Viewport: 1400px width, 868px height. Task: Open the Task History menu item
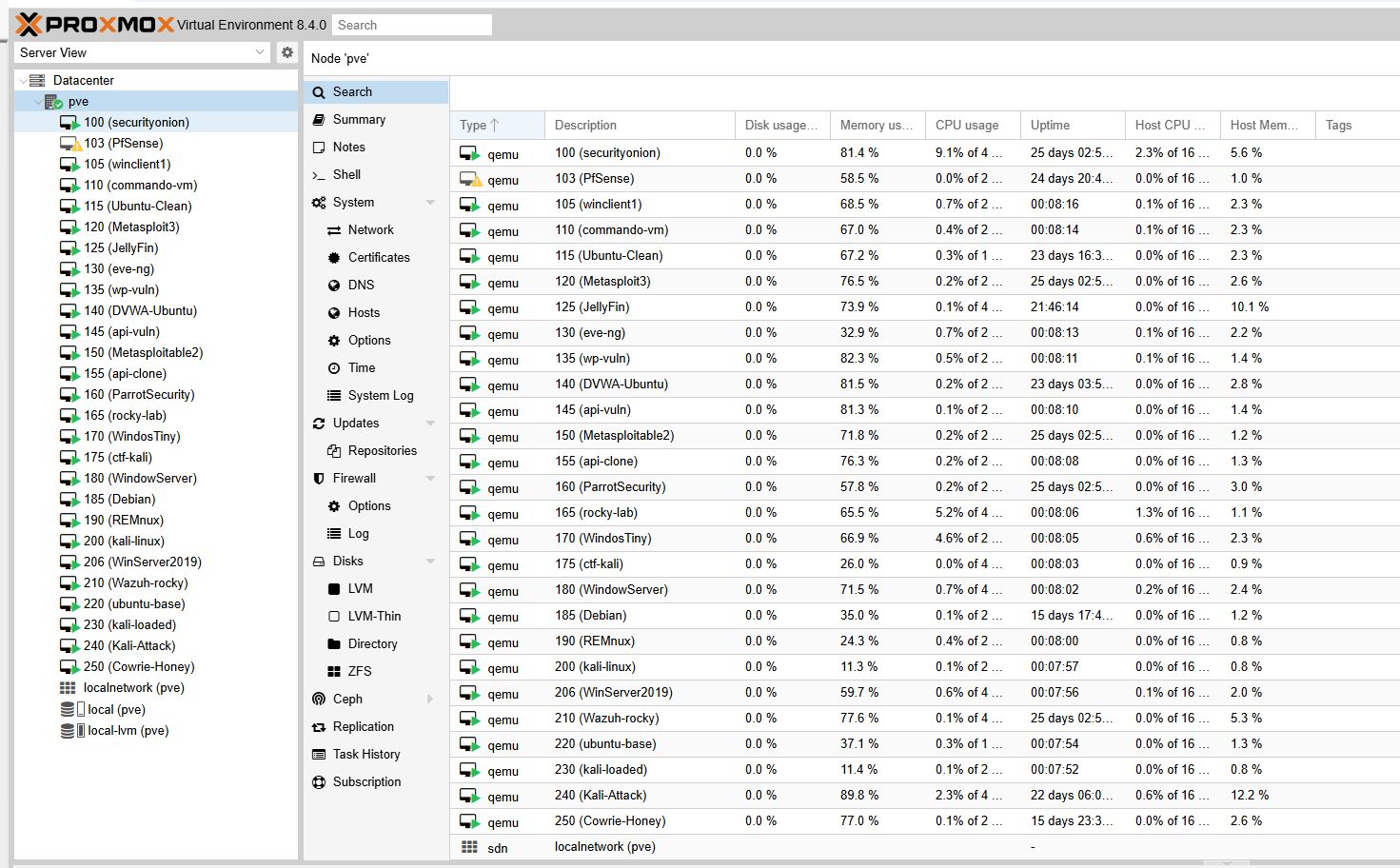click(376, 755)
